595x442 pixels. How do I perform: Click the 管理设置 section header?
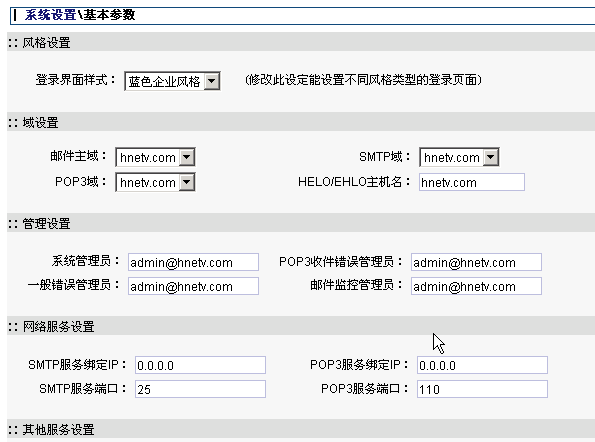coord(46,223)
